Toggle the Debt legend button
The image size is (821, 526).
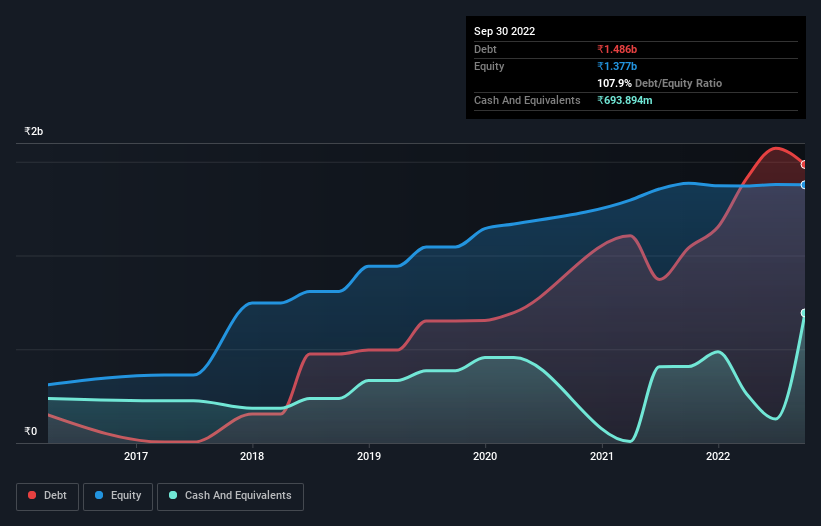click(x=48, y=496)
